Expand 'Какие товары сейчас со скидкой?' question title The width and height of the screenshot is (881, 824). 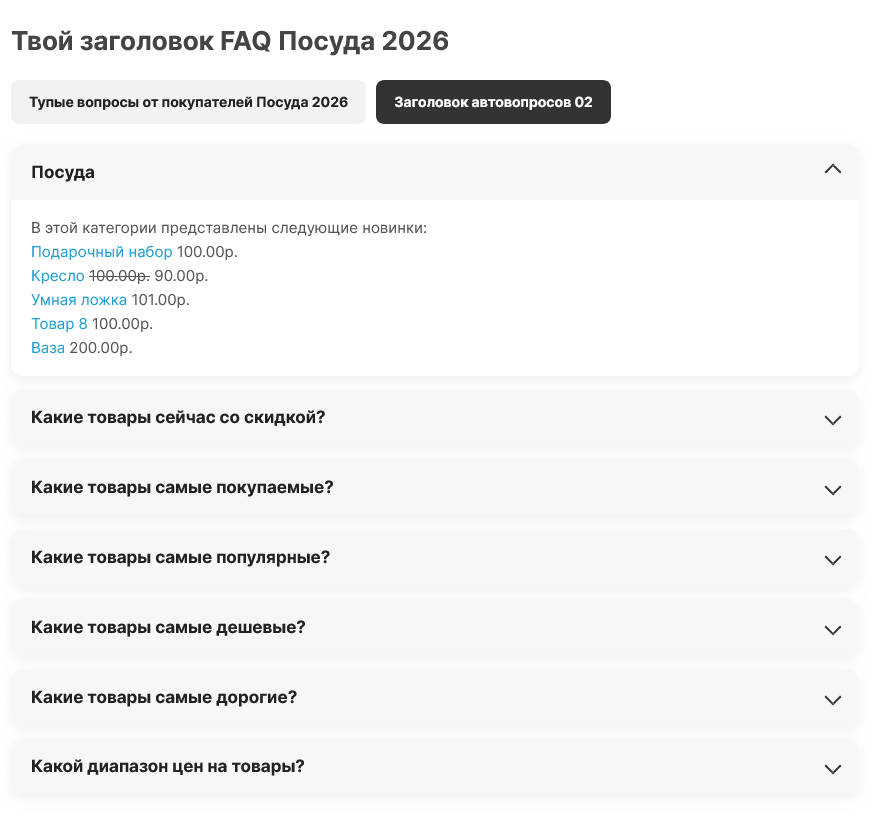point(178,417)
